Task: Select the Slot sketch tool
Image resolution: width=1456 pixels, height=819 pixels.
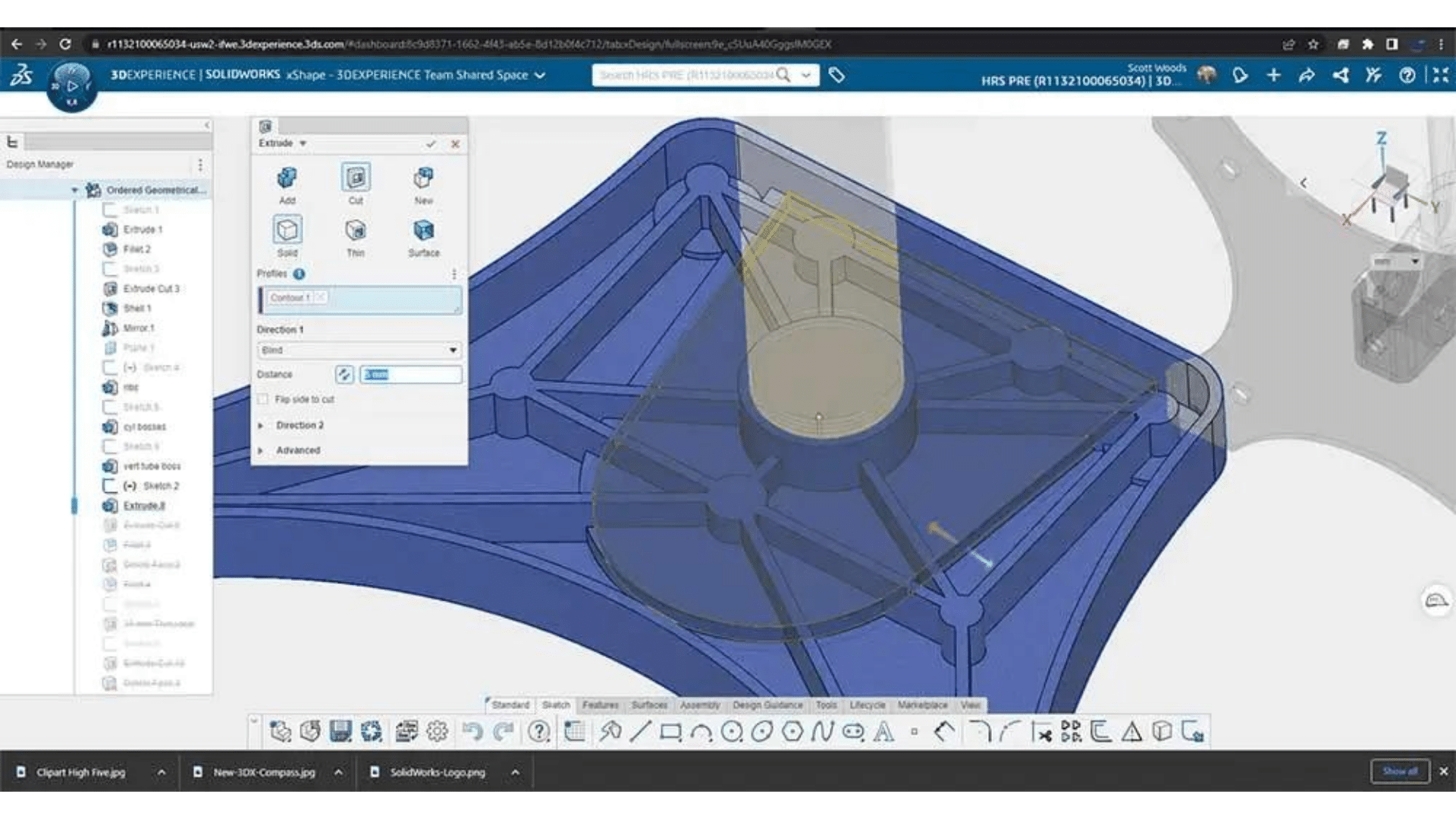Action: coord(853,732)
